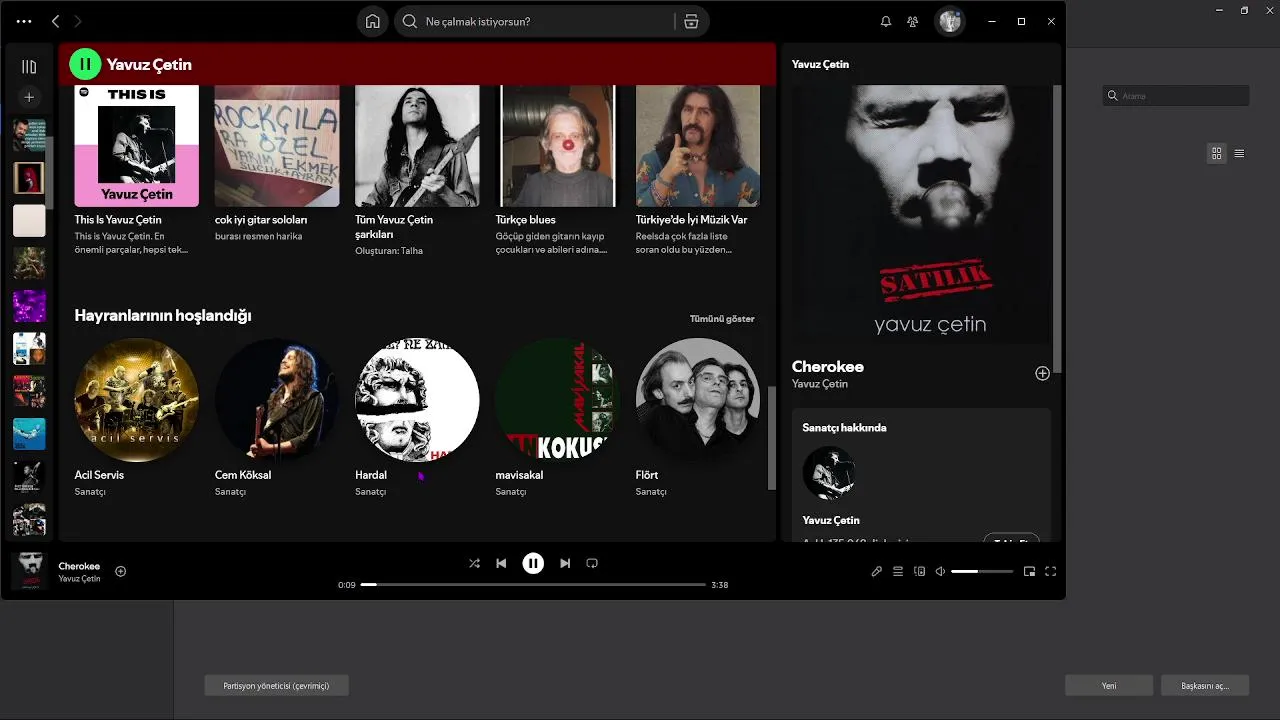Create a playlist with the plus icon
Screen dimensions: 1280x720
(29, 97)
